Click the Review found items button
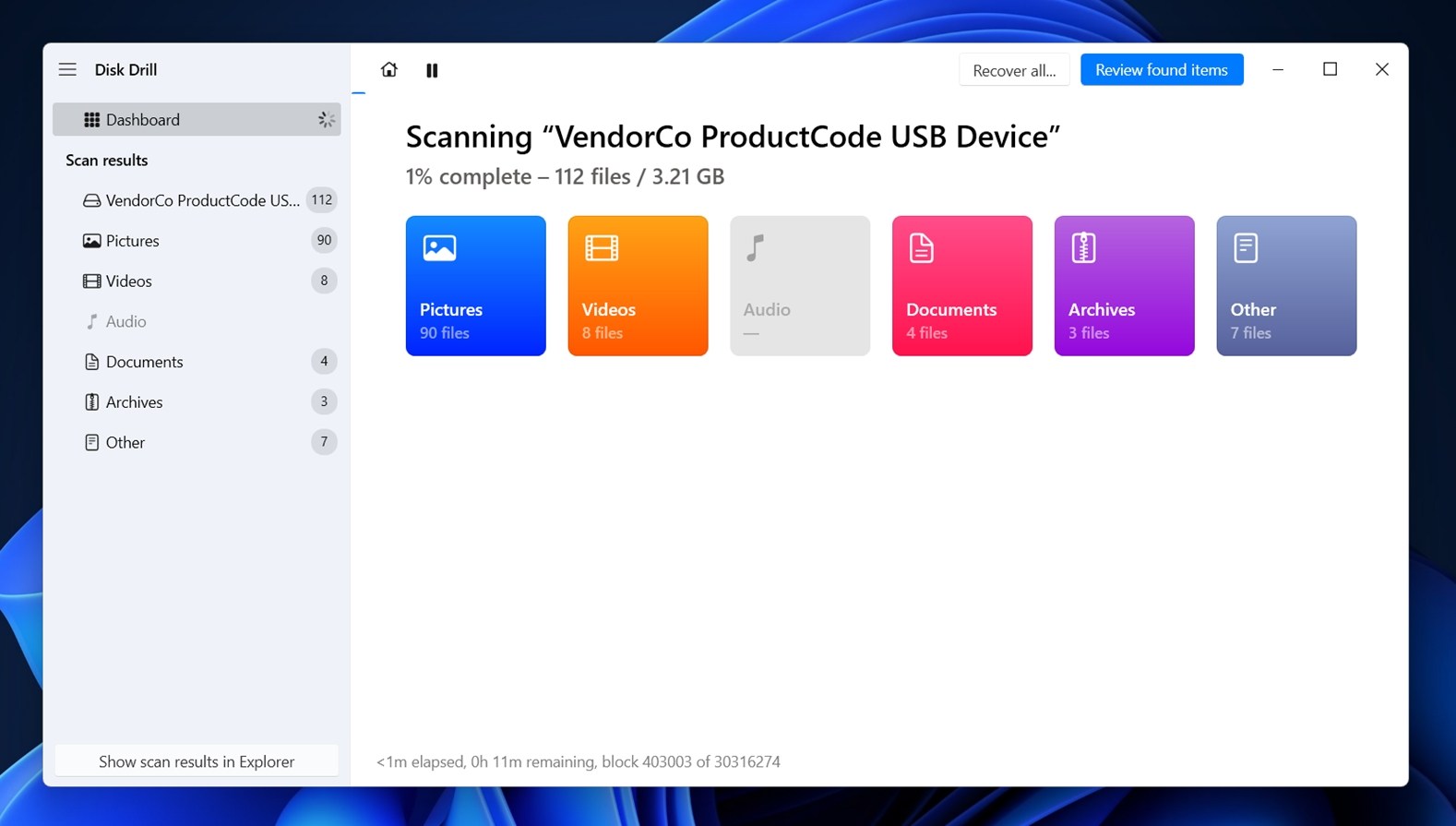 [x=1161, y=70]
